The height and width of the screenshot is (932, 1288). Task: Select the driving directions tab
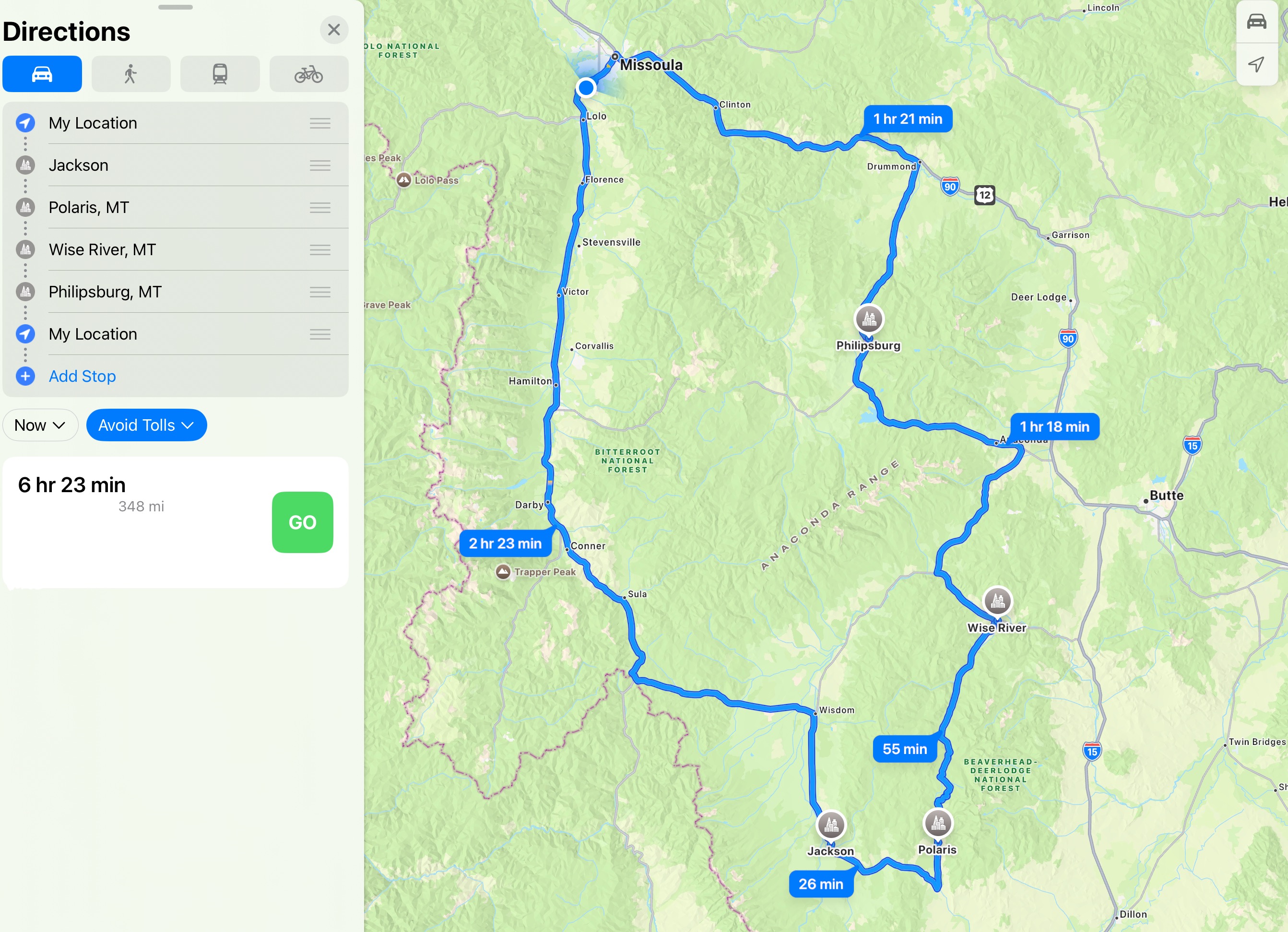pyautogui.click(x=42, y=74)
